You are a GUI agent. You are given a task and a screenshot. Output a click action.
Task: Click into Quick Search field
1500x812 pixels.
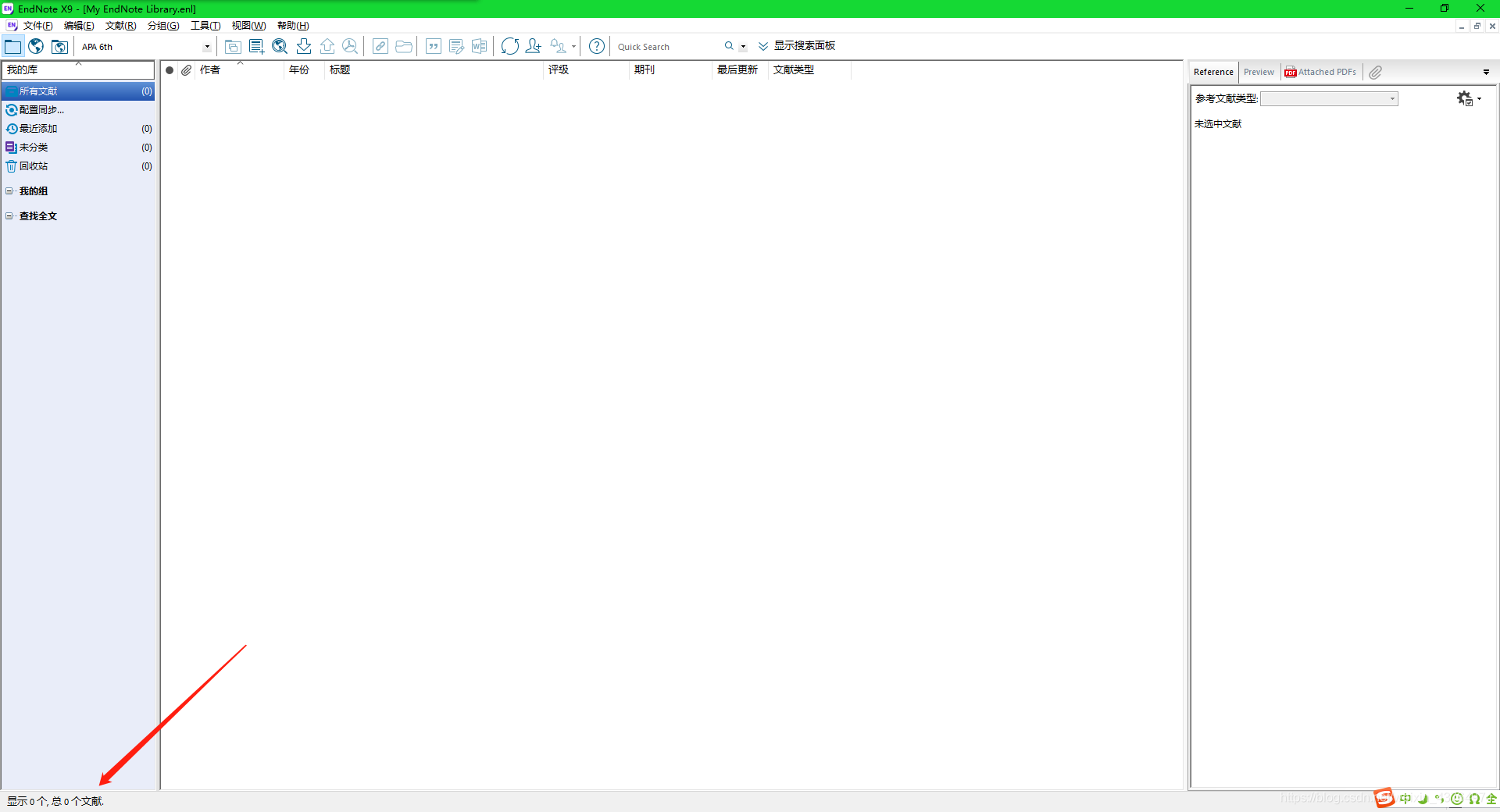pos(668,47)
